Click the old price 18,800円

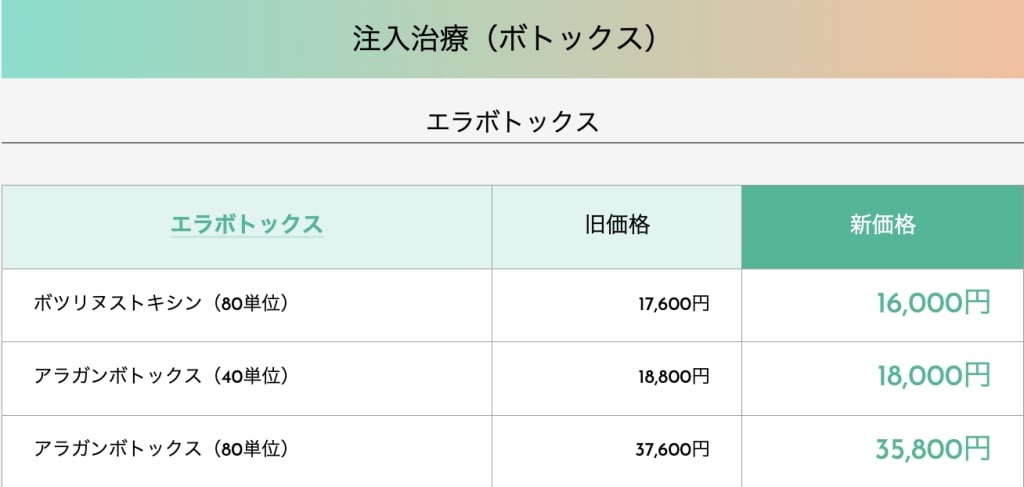[674, 377]
